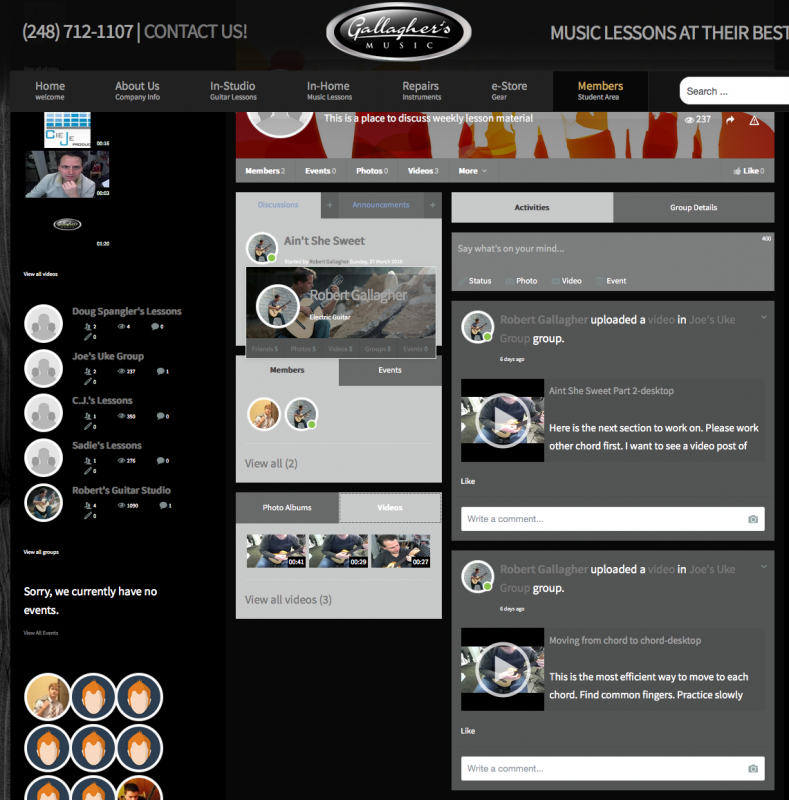Open the Ain't She Sweet discussion title
Viewport: 789px width, 800px height.
tap(325, 241)
